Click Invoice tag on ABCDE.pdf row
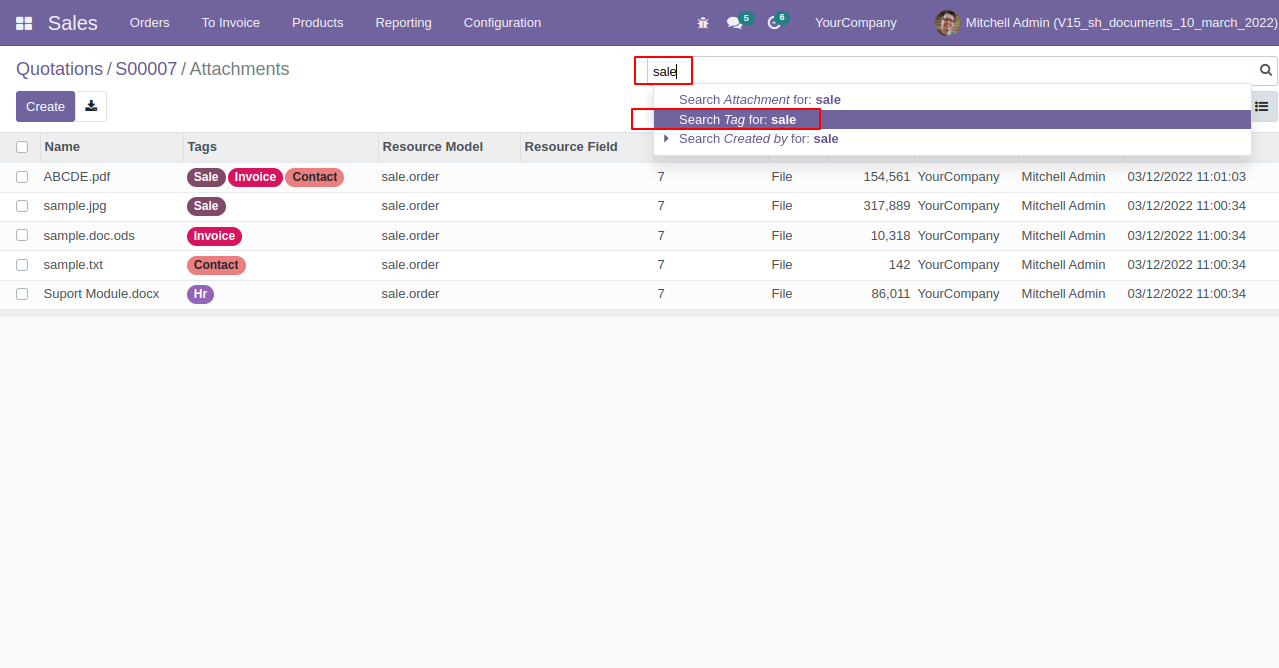Viewport: 1279px width, 668px height. [255, 177]
